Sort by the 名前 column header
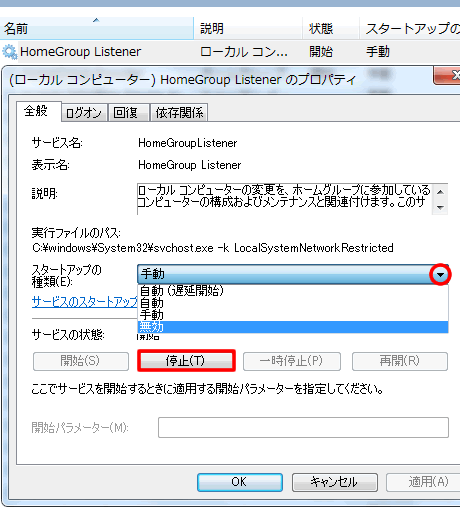The width and height of the screenshot is (460, 507). pos(97,28)
